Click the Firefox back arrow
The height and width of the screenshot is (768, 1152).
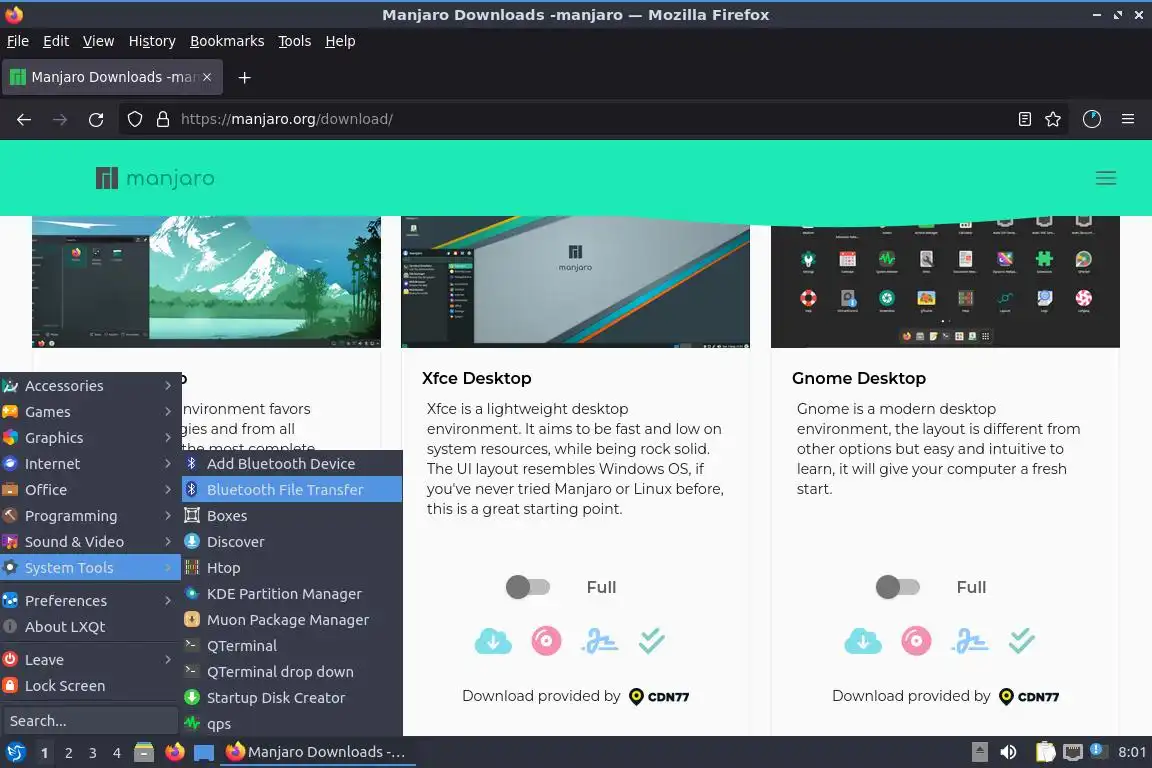click(24, 119)
